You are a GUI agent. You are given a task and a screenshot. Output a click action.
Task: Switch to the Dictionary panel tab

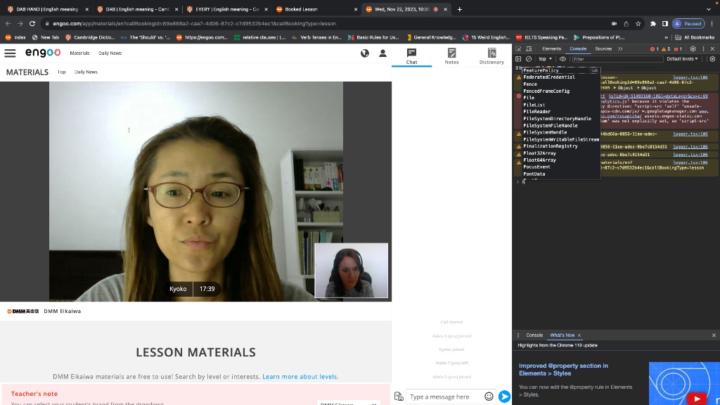[x=491, y=56]
